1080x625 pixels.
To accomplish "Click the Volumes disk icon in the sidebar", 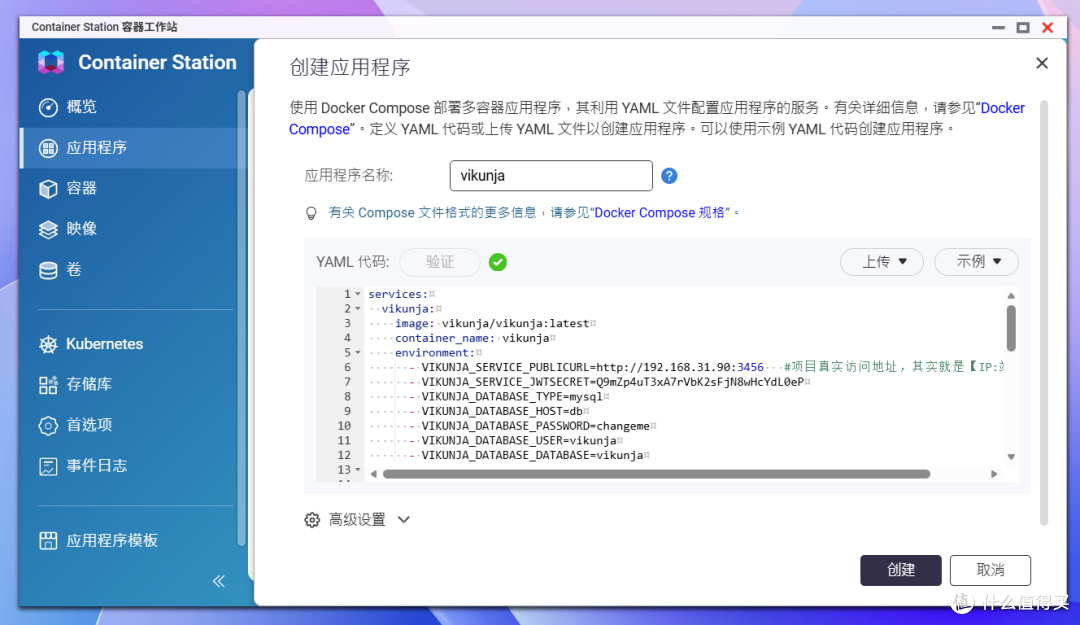I will 48,270.
